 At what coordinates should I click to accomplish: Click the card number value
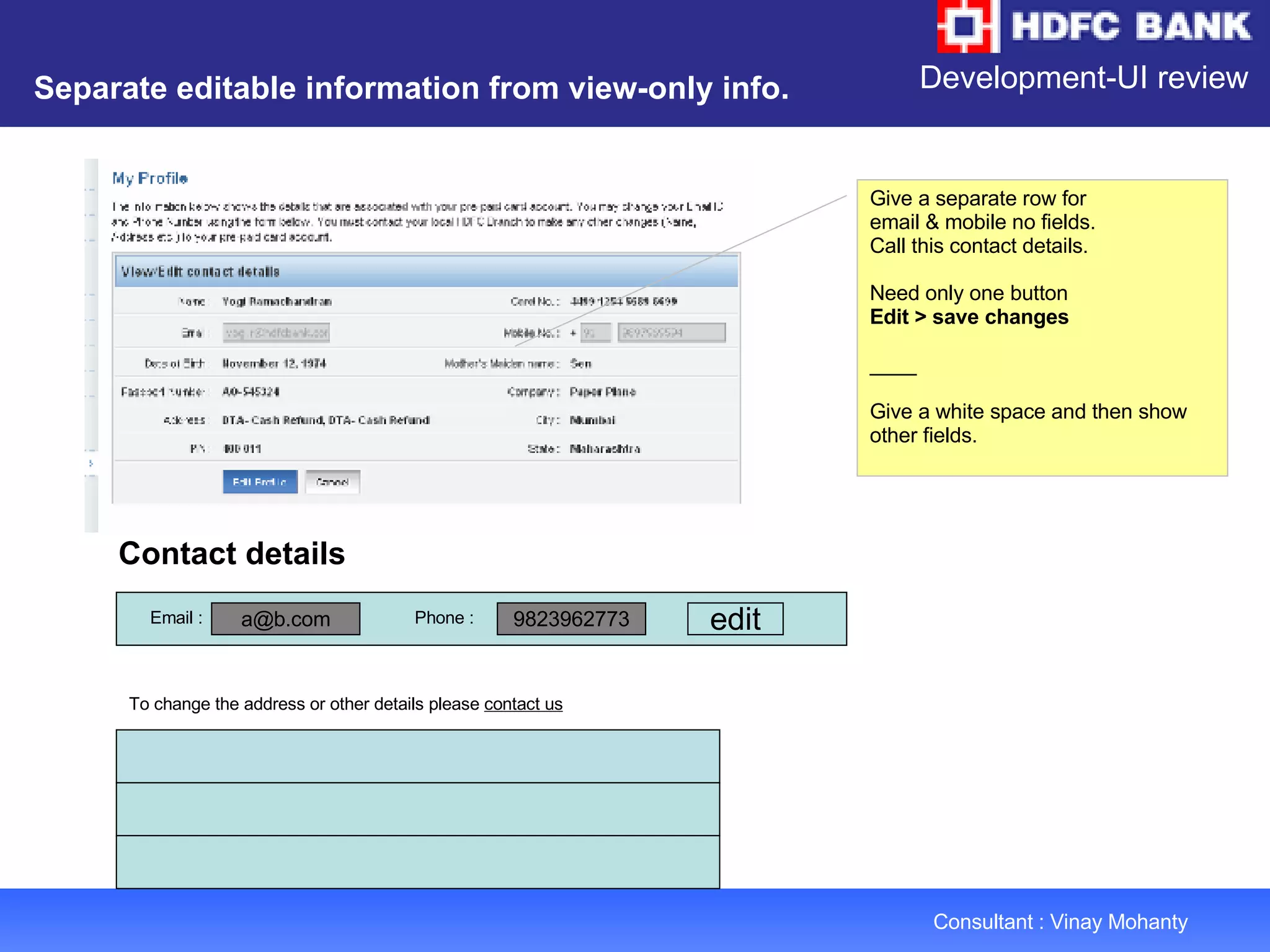[624, 301]
